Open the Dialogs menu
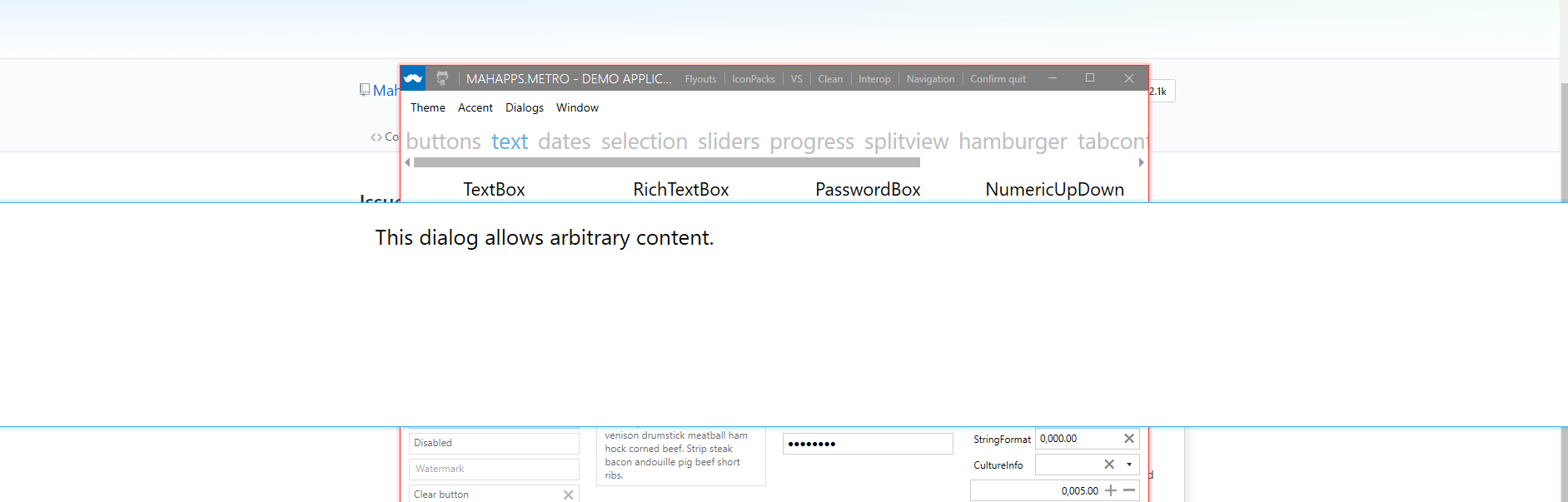The image size is (1568, 502). pos(525,107)
